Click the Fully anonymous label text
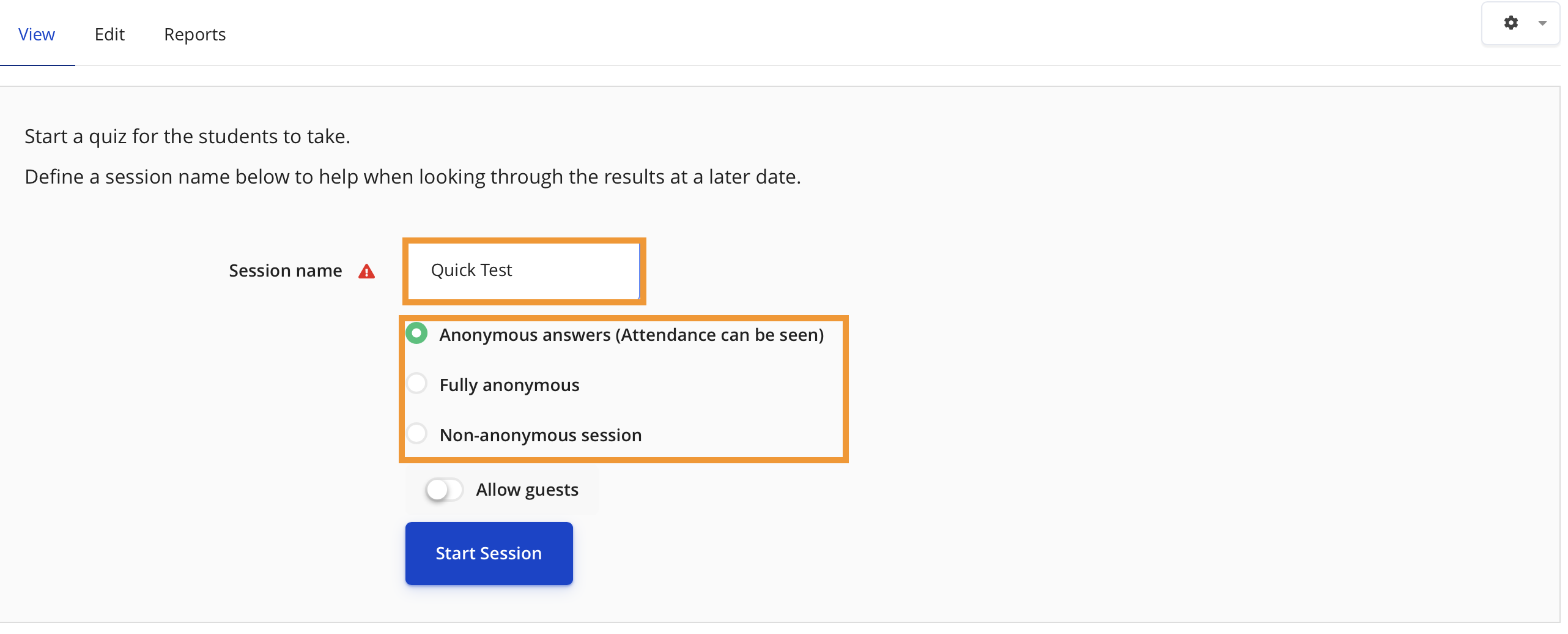This screenshot has height=634, width=1568. point(509,385)
